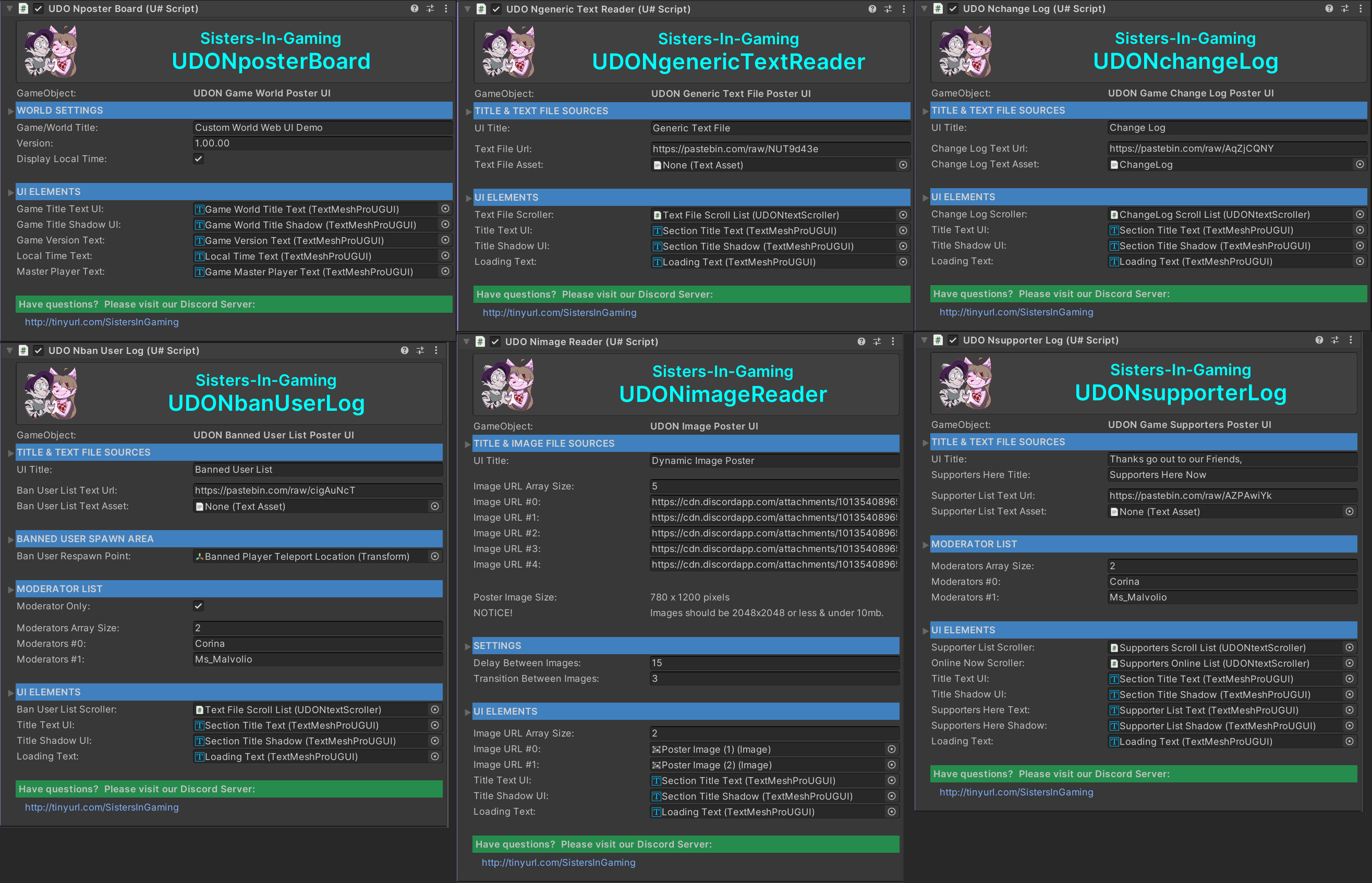Open the object picker for ChangeLog Text Asset

1360,165
